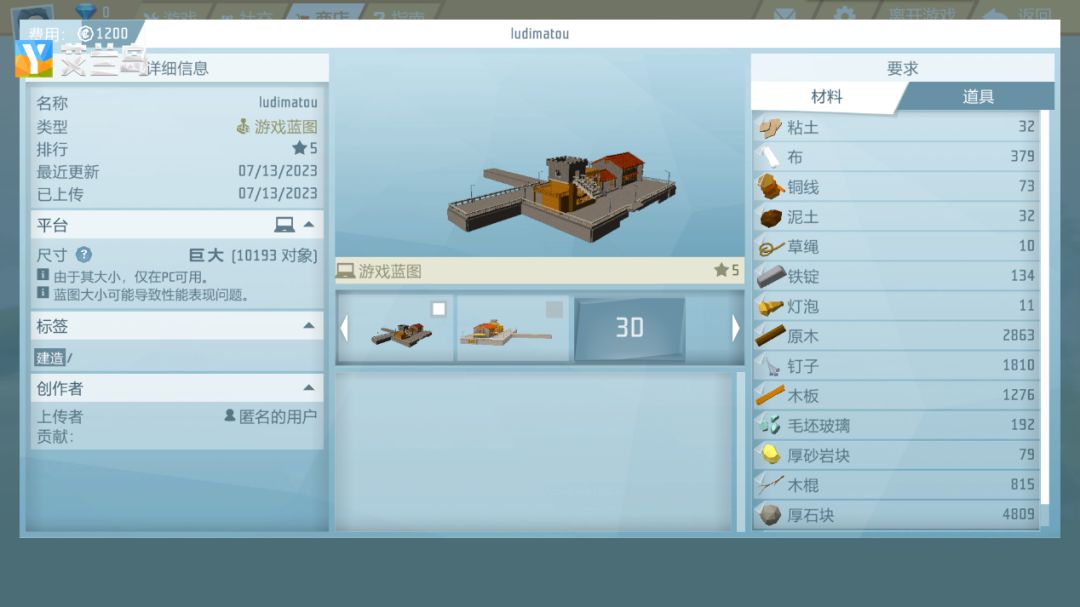Click the game blueprint type icon
The width and height of the screenshot is (1080, 607).
(242, 127)
